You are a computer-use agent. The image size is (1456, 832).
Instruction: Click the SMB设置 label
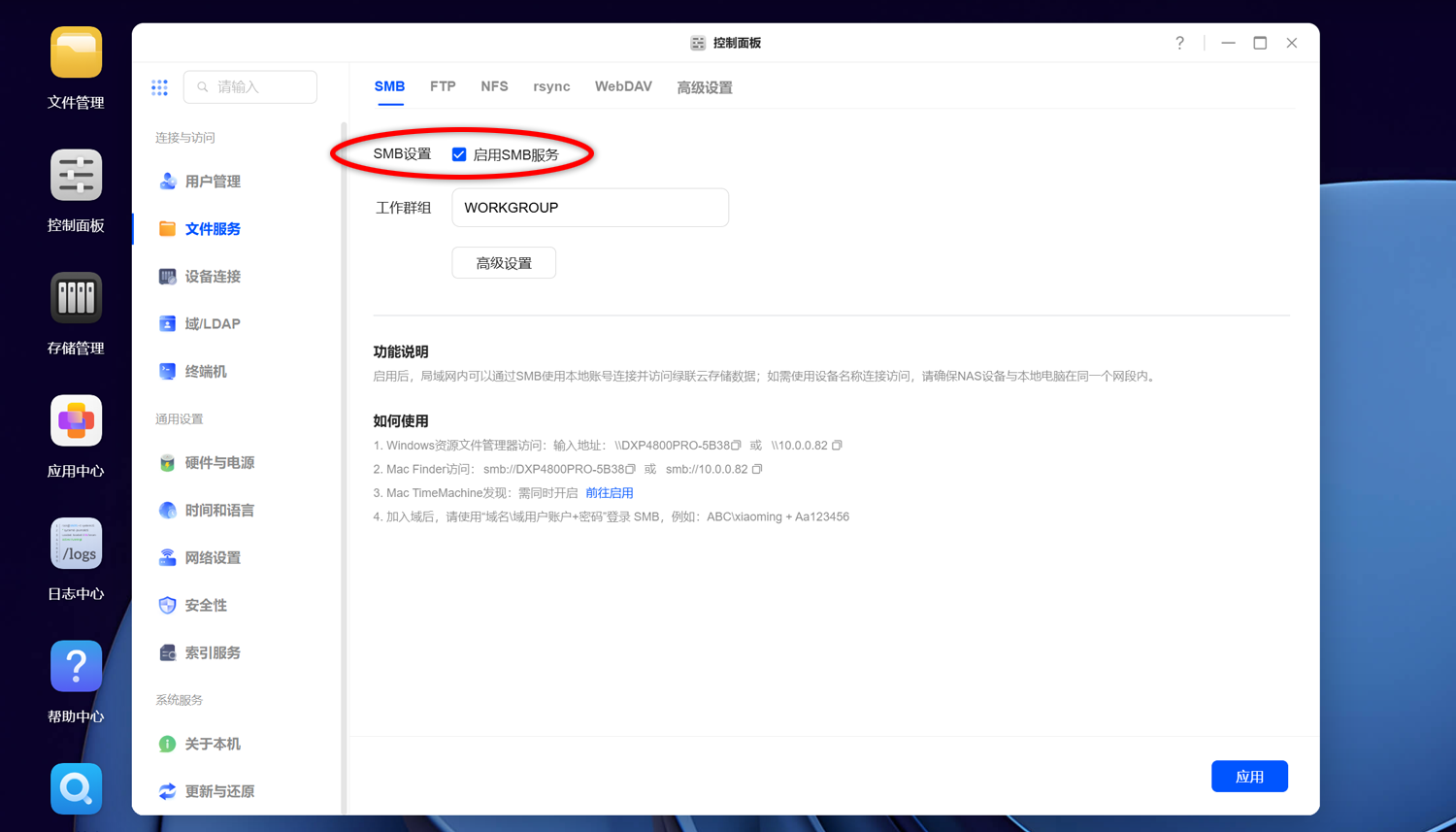pyautogui.click(x=402, y=154)
